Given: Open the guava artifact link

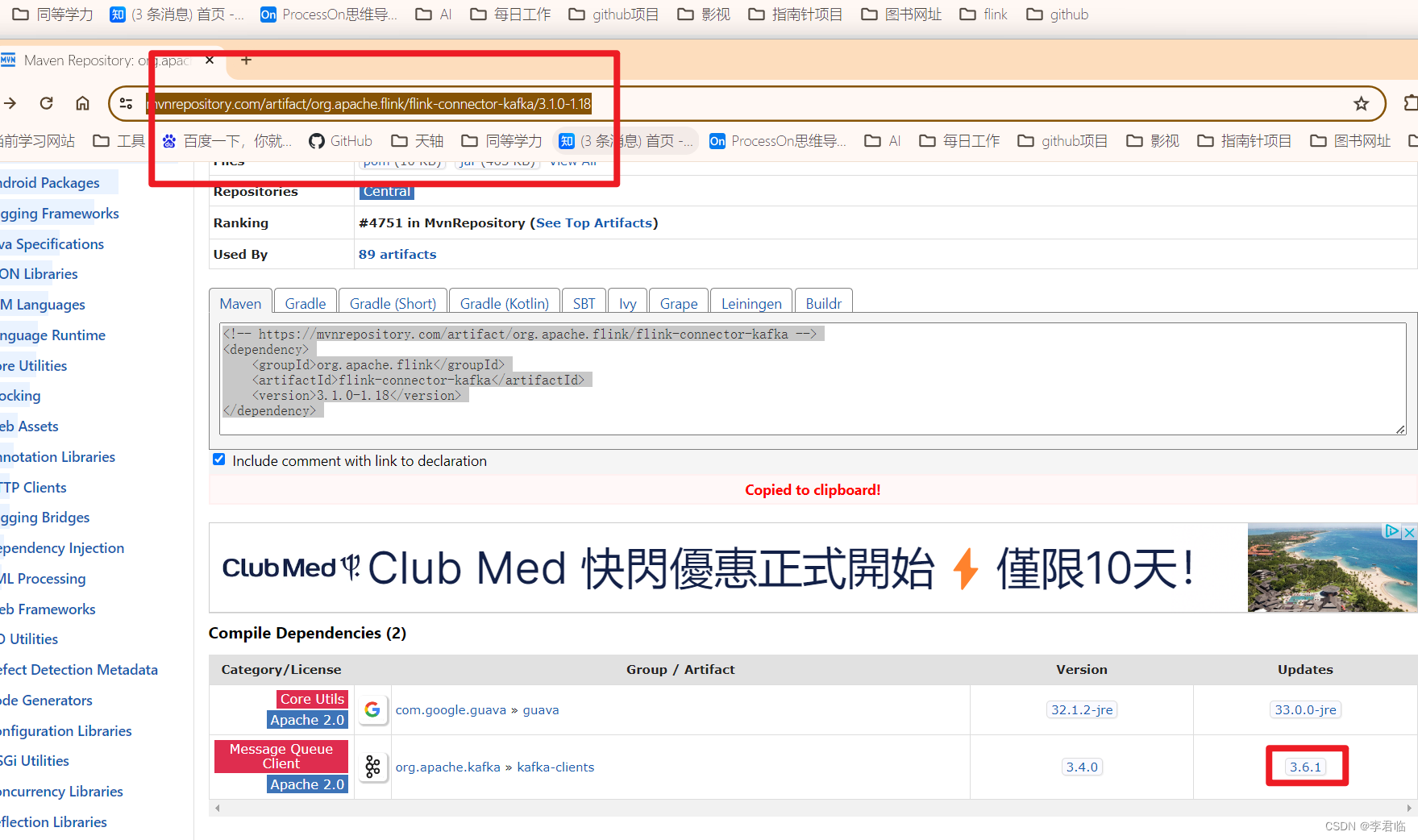Looking at the screenshot, I should (540, 710).
